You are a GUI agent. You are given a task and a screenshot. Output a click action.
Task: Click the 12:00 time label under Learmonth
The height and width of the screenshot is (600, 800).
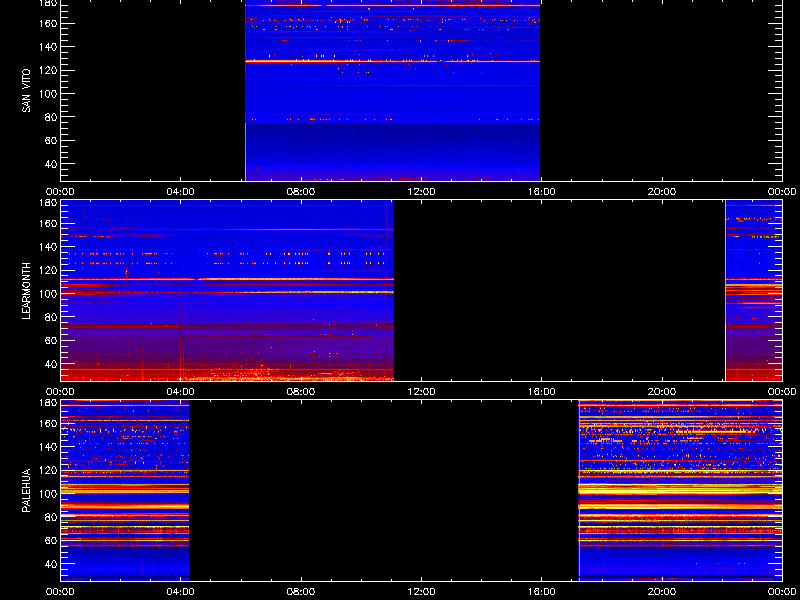[x=421, y=392]
